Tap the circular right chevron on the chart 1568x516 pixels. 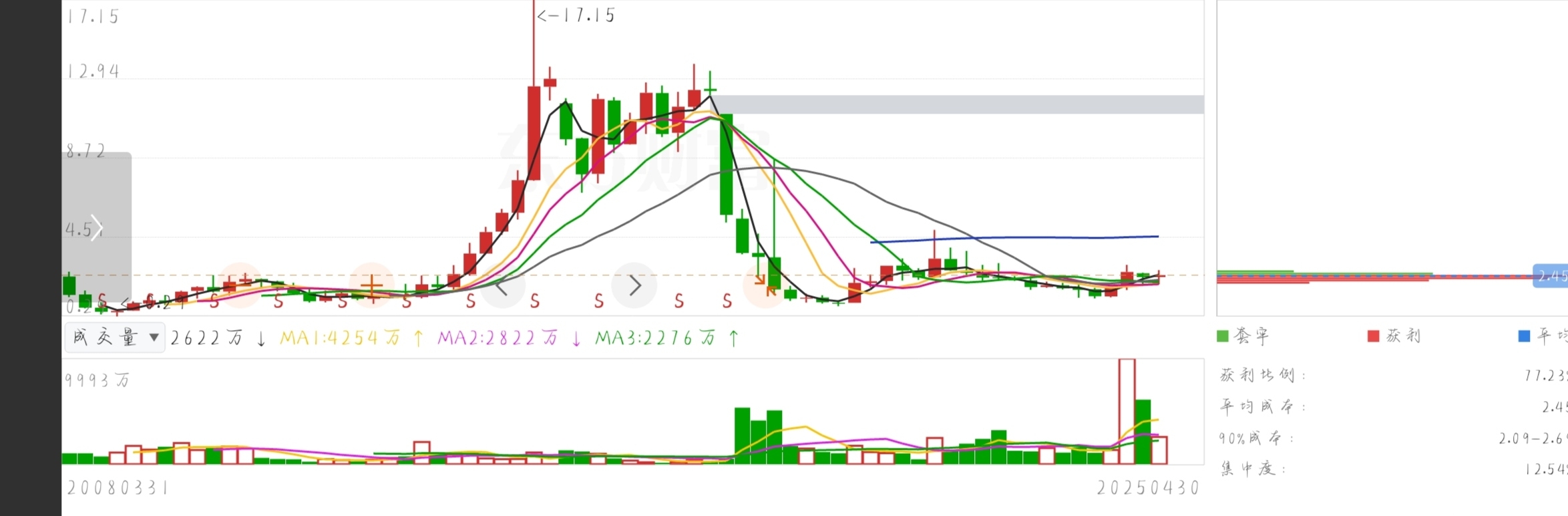634,286
